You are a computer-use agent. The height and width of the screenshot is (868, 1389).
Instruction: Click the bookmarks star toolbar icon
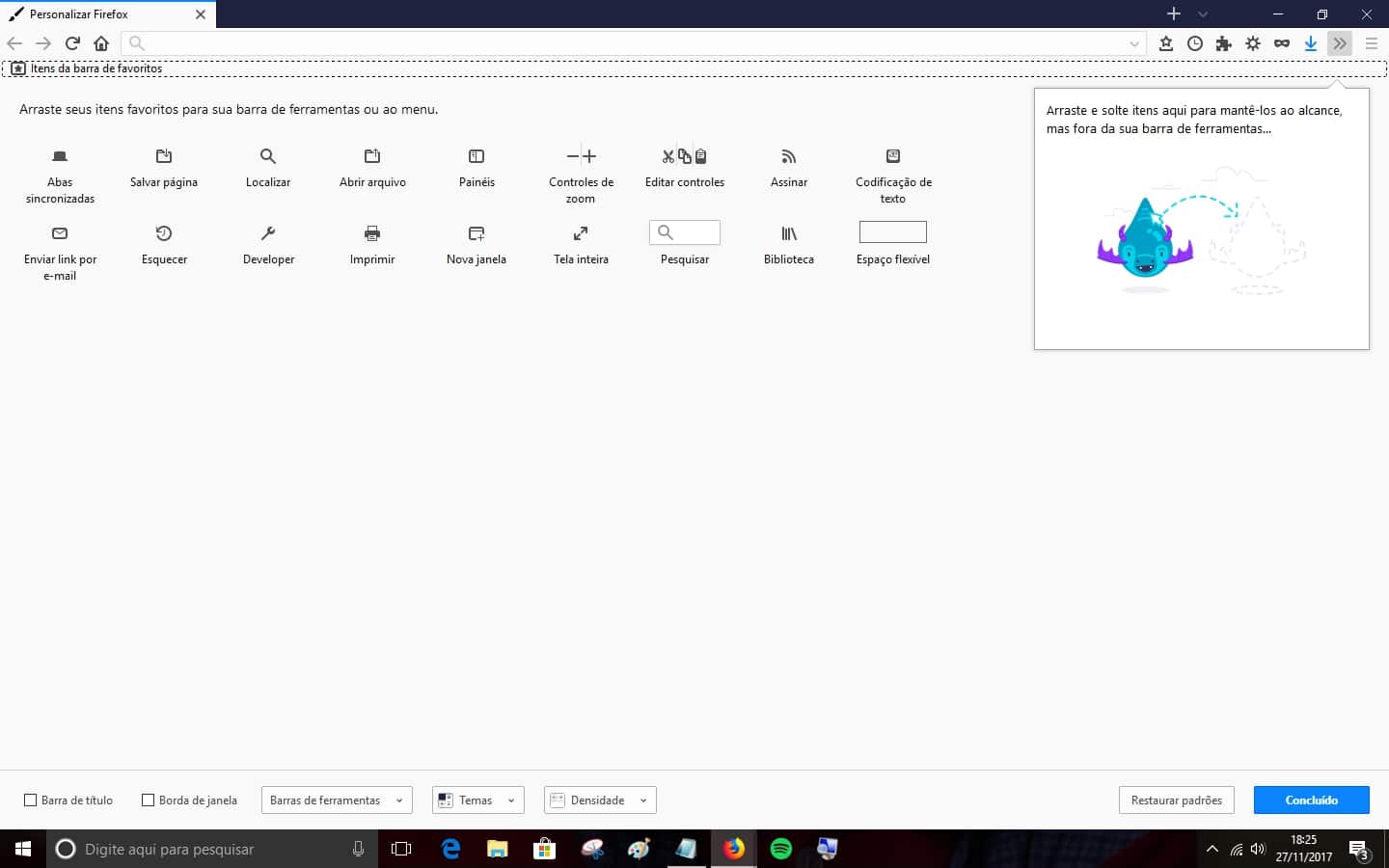1166,43
